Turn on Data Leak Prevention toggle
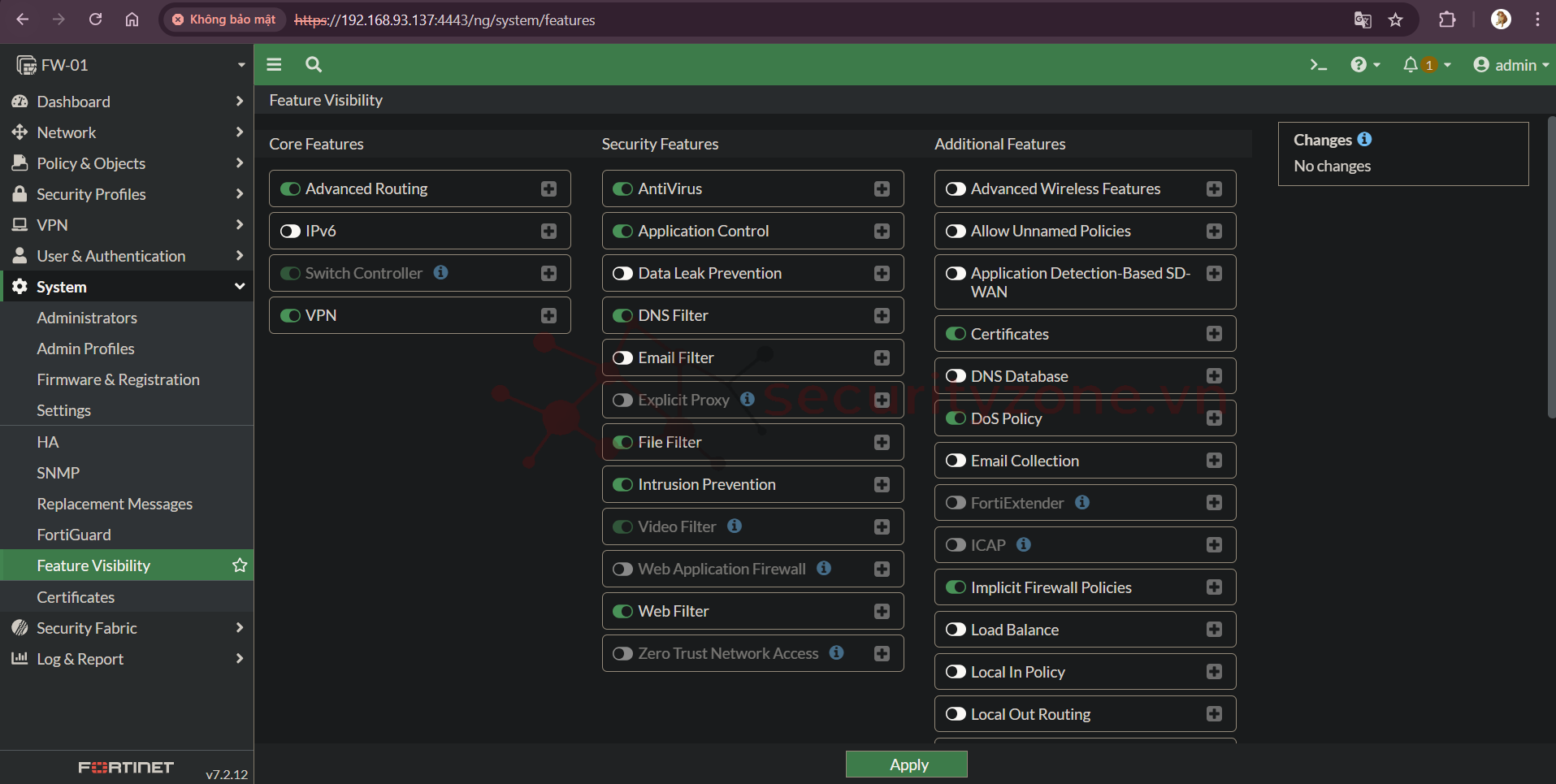The image size is (1556, 784). pyautogui.click(x=622, y=274)
